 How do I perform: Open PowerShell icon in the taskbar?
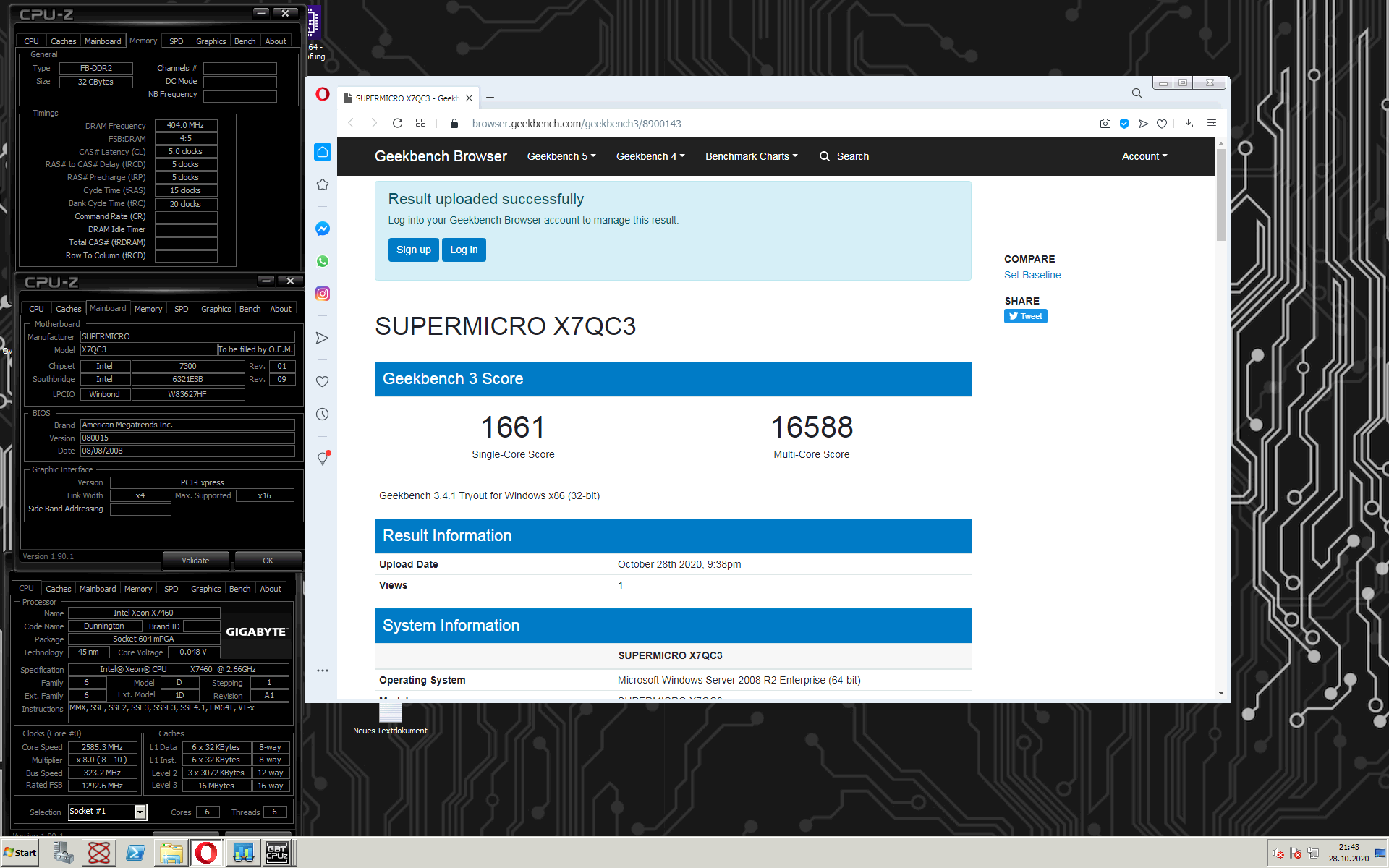click(x=135, y=853)
